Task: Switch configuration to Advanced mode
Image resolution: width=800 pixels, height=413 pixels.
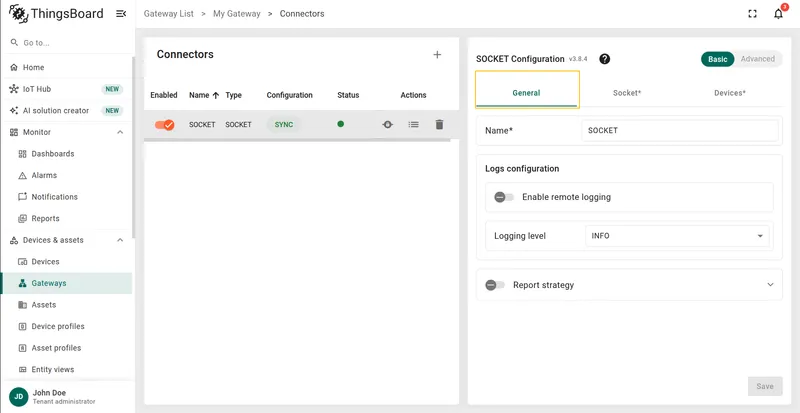Action: (758, 59)
